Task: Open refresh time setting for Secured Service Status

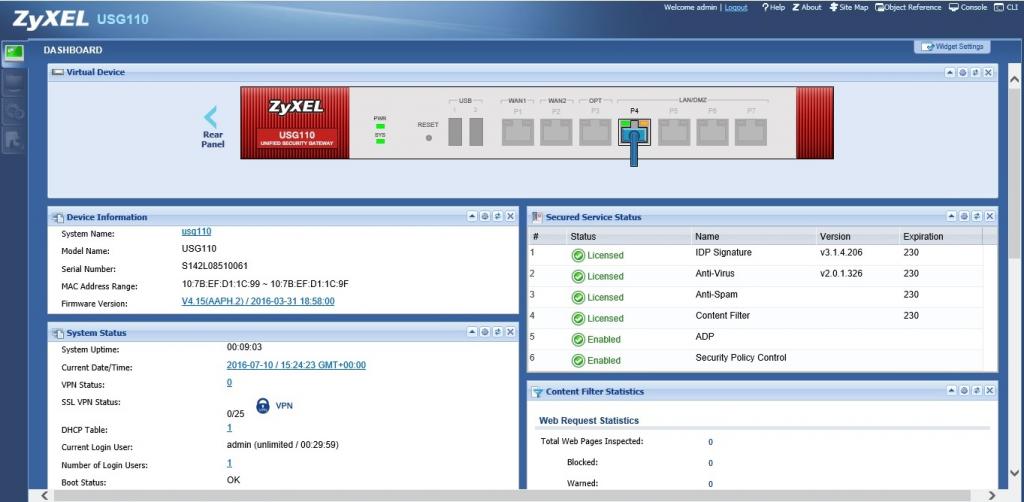Action: pos(964,216)
